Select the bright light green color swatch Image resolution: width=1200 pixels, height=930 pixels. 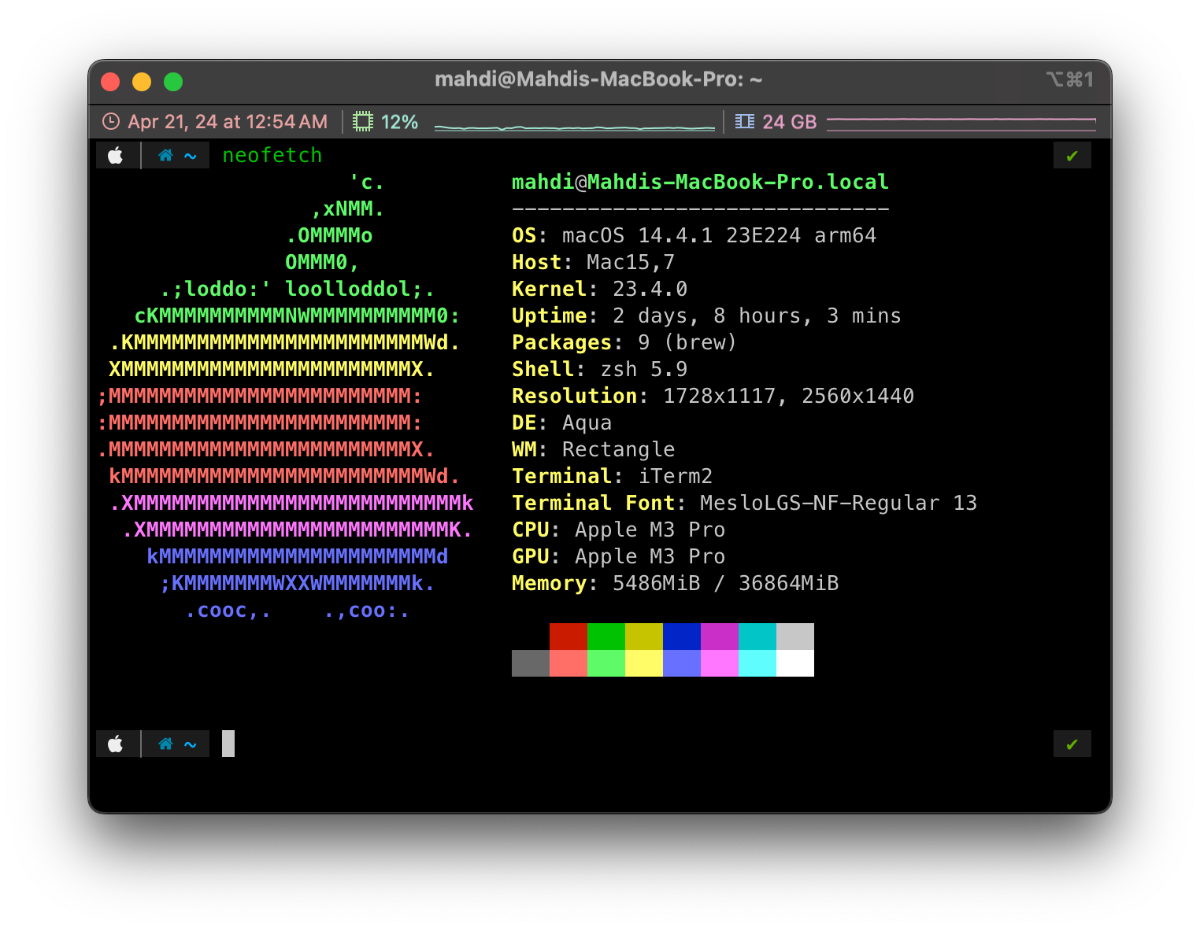point(606,663)
